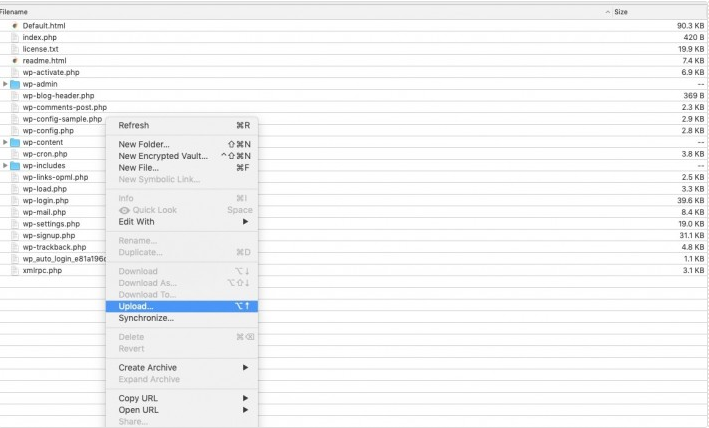This screenshot has width=709, height=428.
Task: Click the xmlrpc.php file icon
Action: (x=15, y=271)
